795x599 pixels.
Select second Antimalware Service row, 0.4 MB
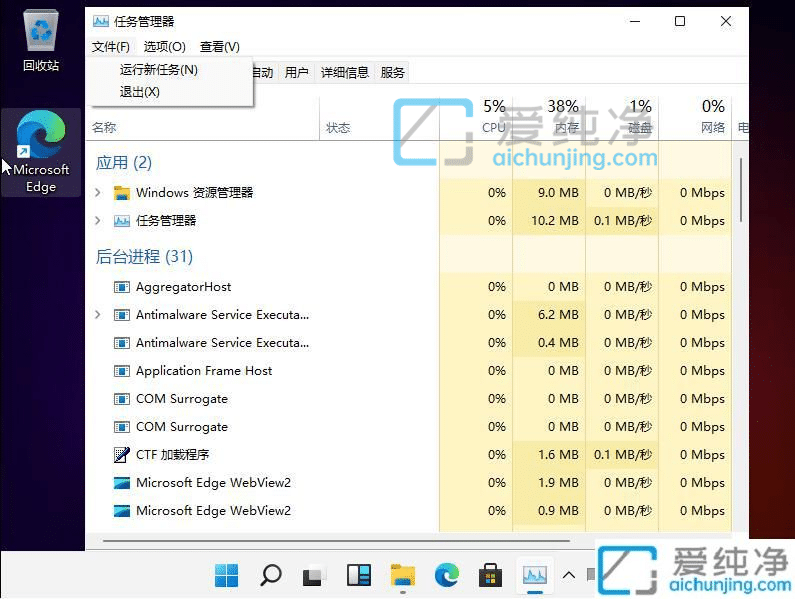click(x=411, y=343)
